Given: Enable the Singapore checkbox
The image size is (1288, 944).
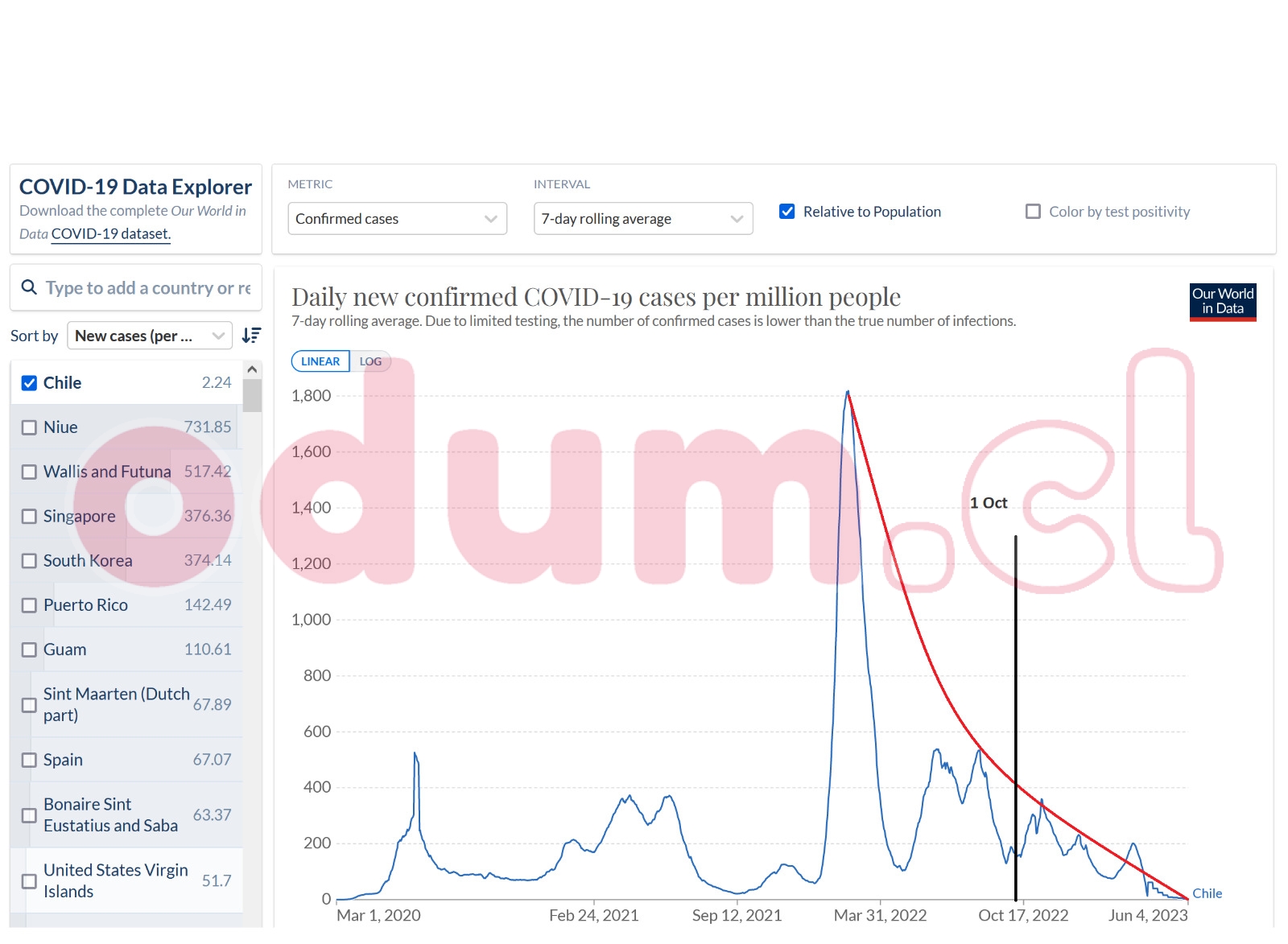Looking at the screenshot, I should (x=29, y=517).
